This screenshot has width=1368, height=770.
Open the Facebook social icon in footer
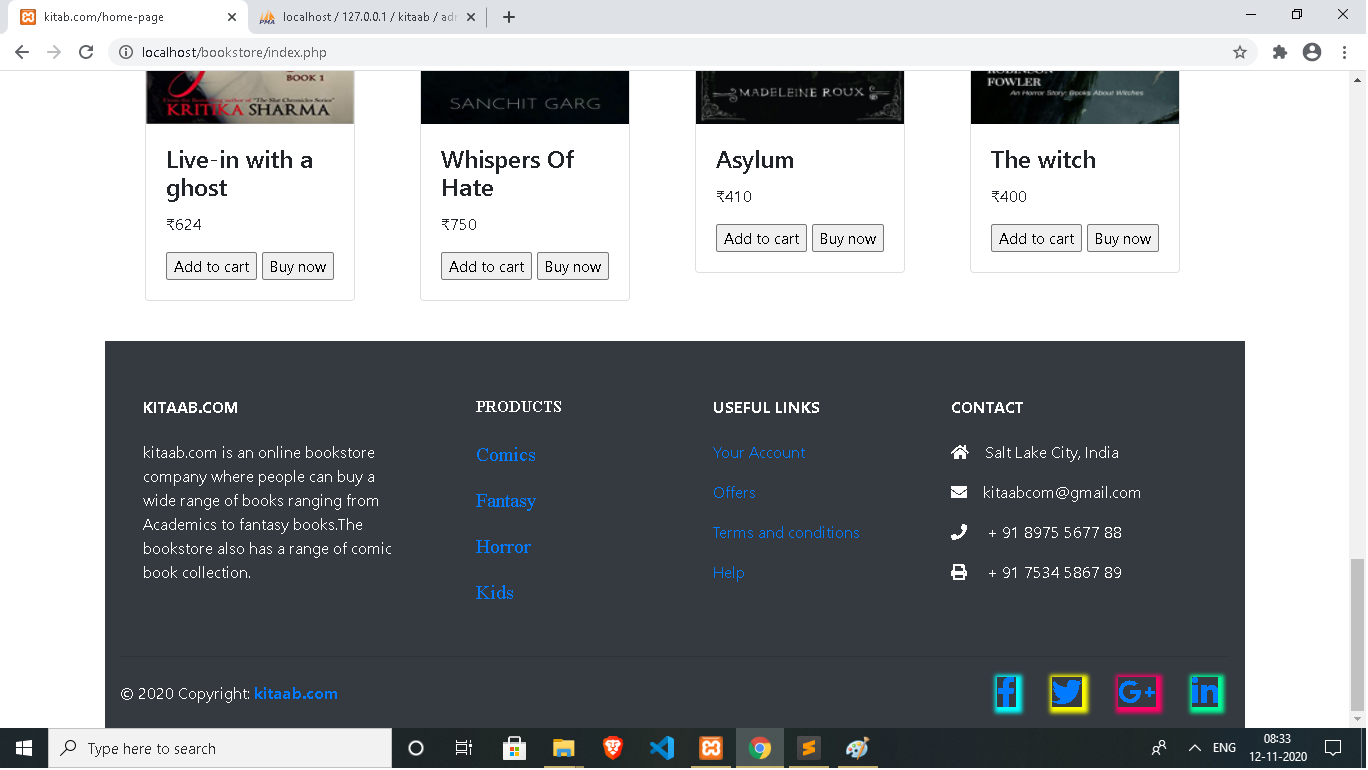pos(1008,693)
